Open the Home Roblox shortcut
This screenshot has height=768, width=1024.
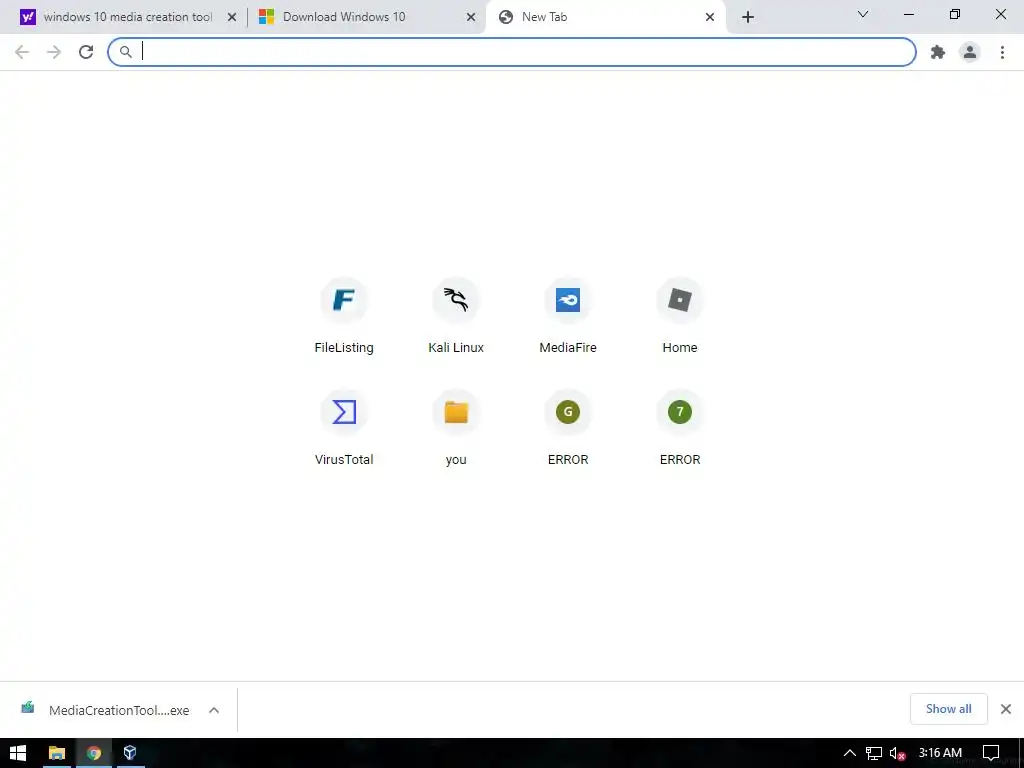click(x=680, y=316)
